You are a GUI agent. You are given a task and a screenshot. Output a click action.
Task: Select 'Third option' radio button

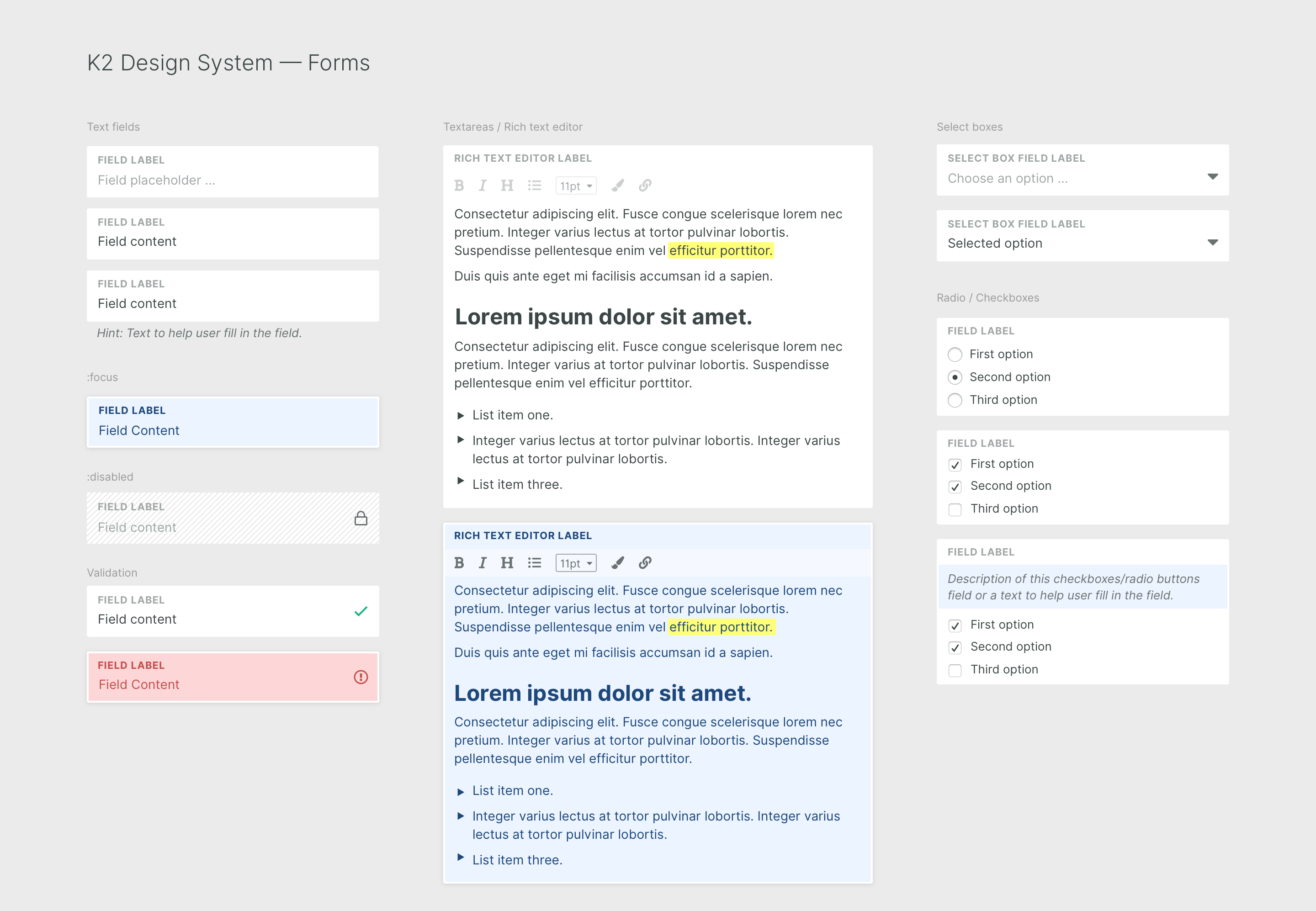(x=955, y=400)
